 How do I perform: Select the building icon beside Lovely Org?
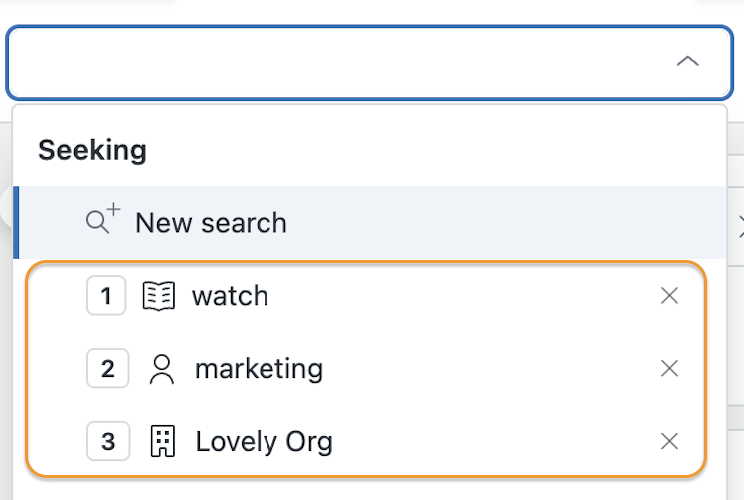coord(162,441)
